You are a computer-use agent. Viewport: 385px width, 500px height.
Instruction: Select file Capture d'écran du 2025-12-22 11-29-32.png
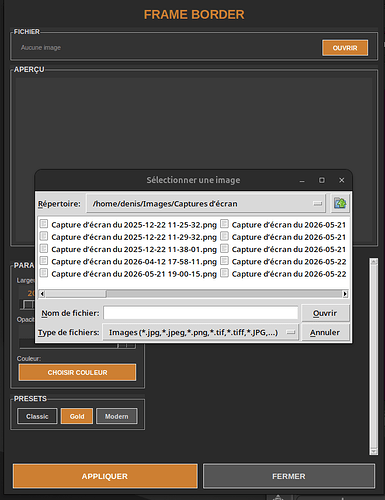tap(134, 237)
